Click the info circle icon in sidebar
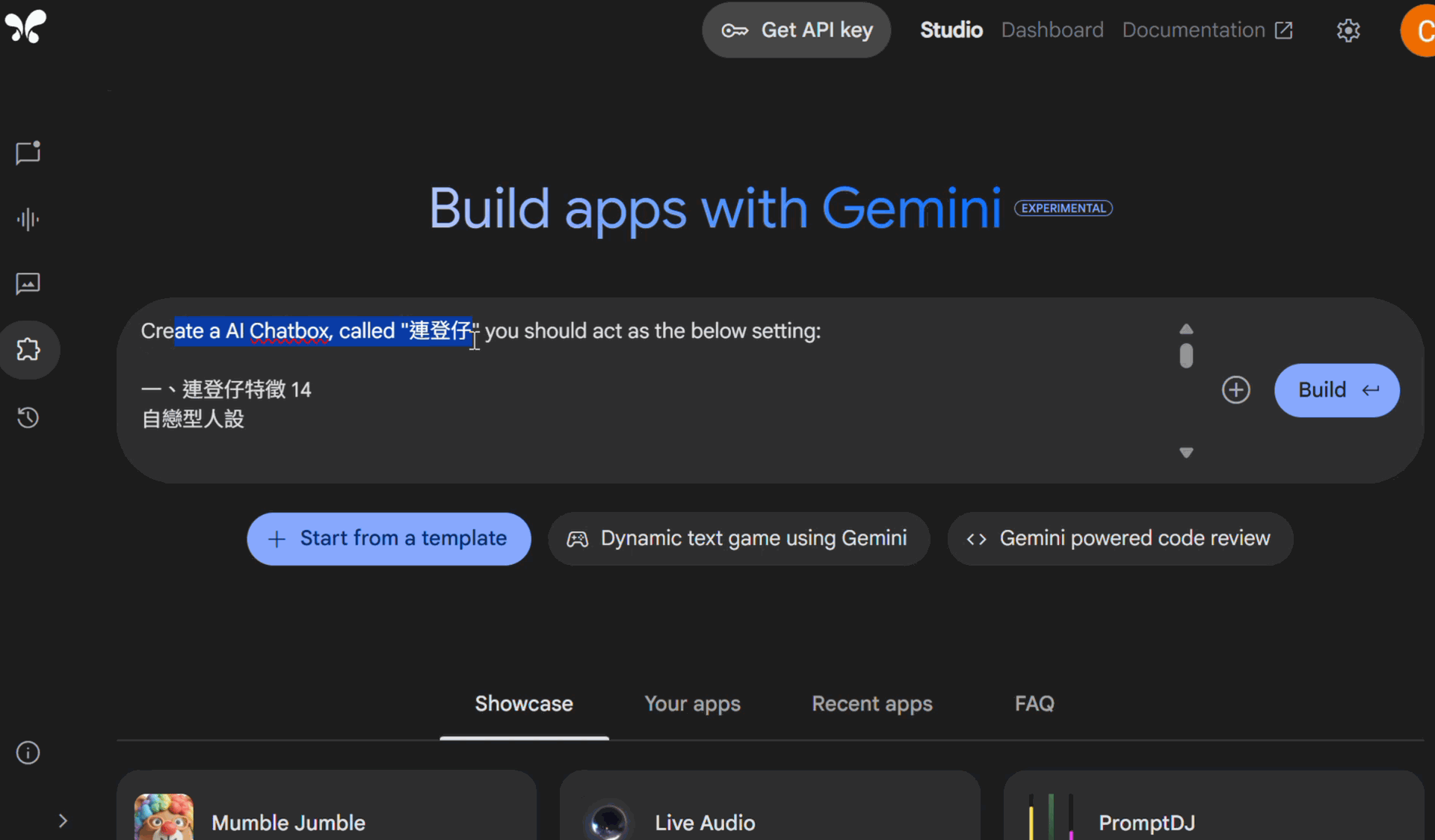Viewport: 1435px width, 840px height. click(x=28, y=753)
